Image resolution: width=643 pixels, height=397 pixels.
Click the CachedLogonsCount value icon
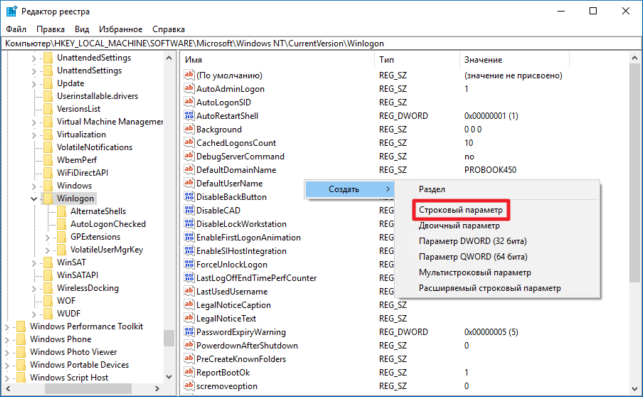pyautogui.click(x=189, y=143)
